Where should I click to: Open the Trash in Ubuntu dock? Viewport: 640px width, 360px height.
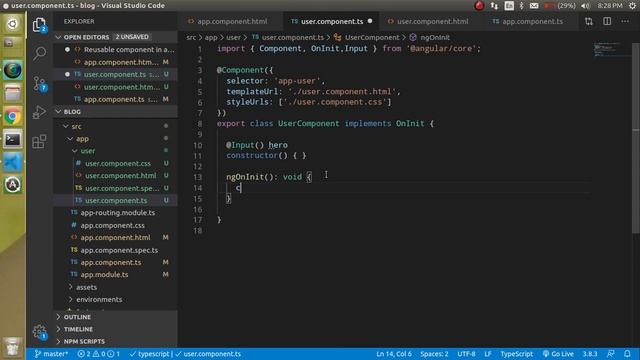[x=12, y=348]
